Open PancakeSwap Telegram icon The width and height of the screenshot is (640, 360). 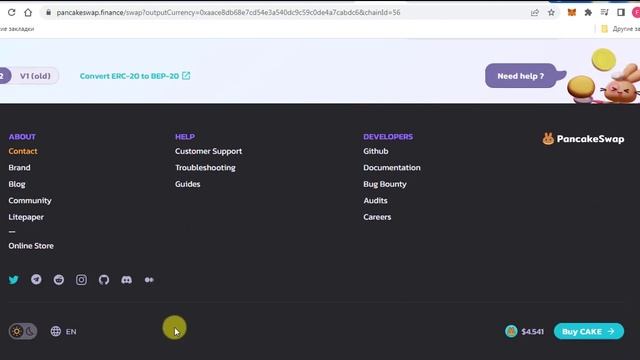point(36,279)
